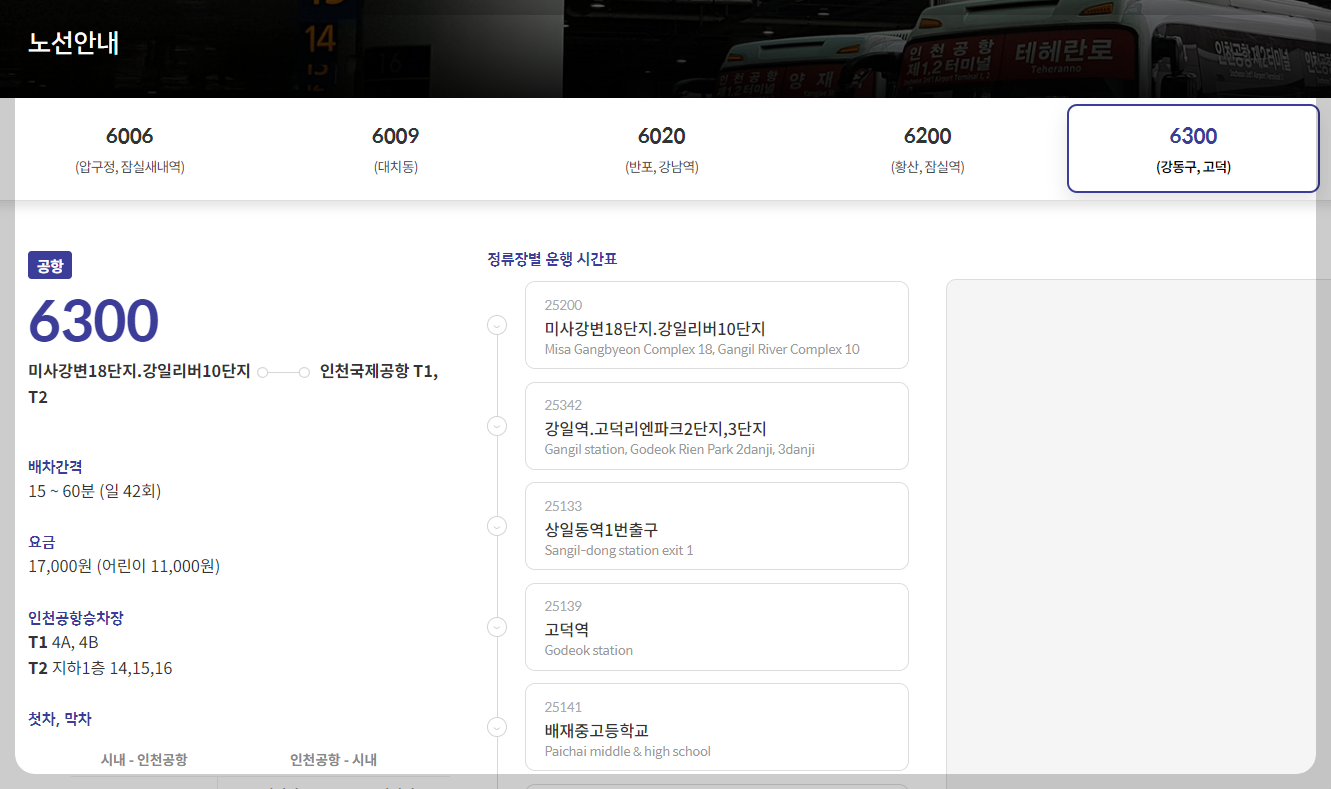Viewport: 1331px width, 789px height.
Task: Click the 공항 badge above the route number
Action: tap(50, 265)
